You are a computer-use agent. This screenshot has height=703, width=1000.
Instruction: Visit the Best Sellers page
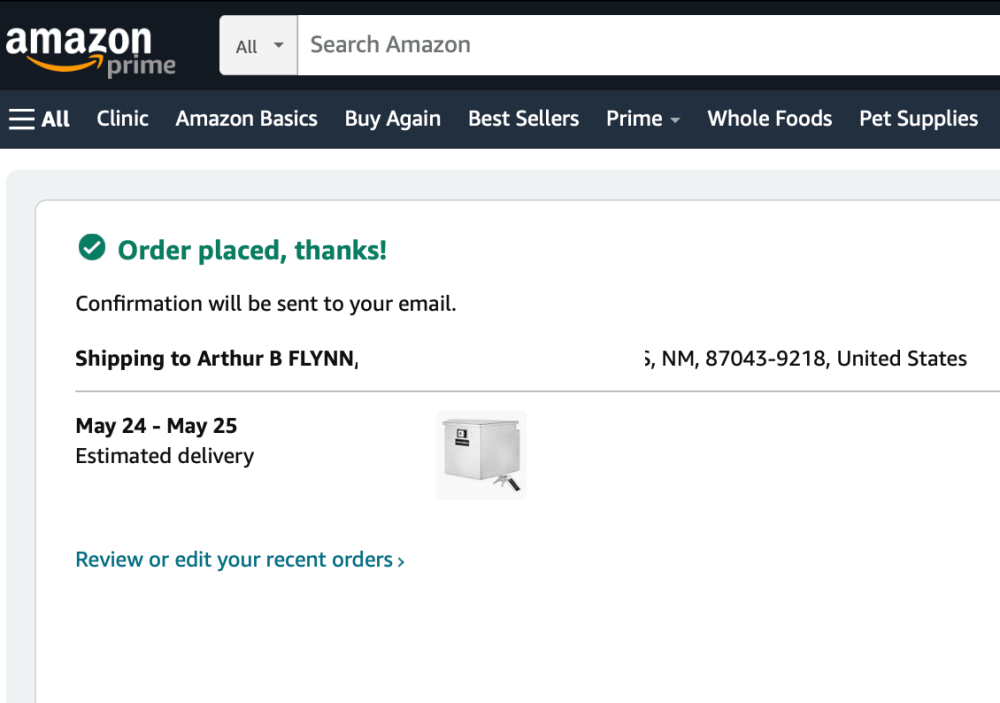523,119
